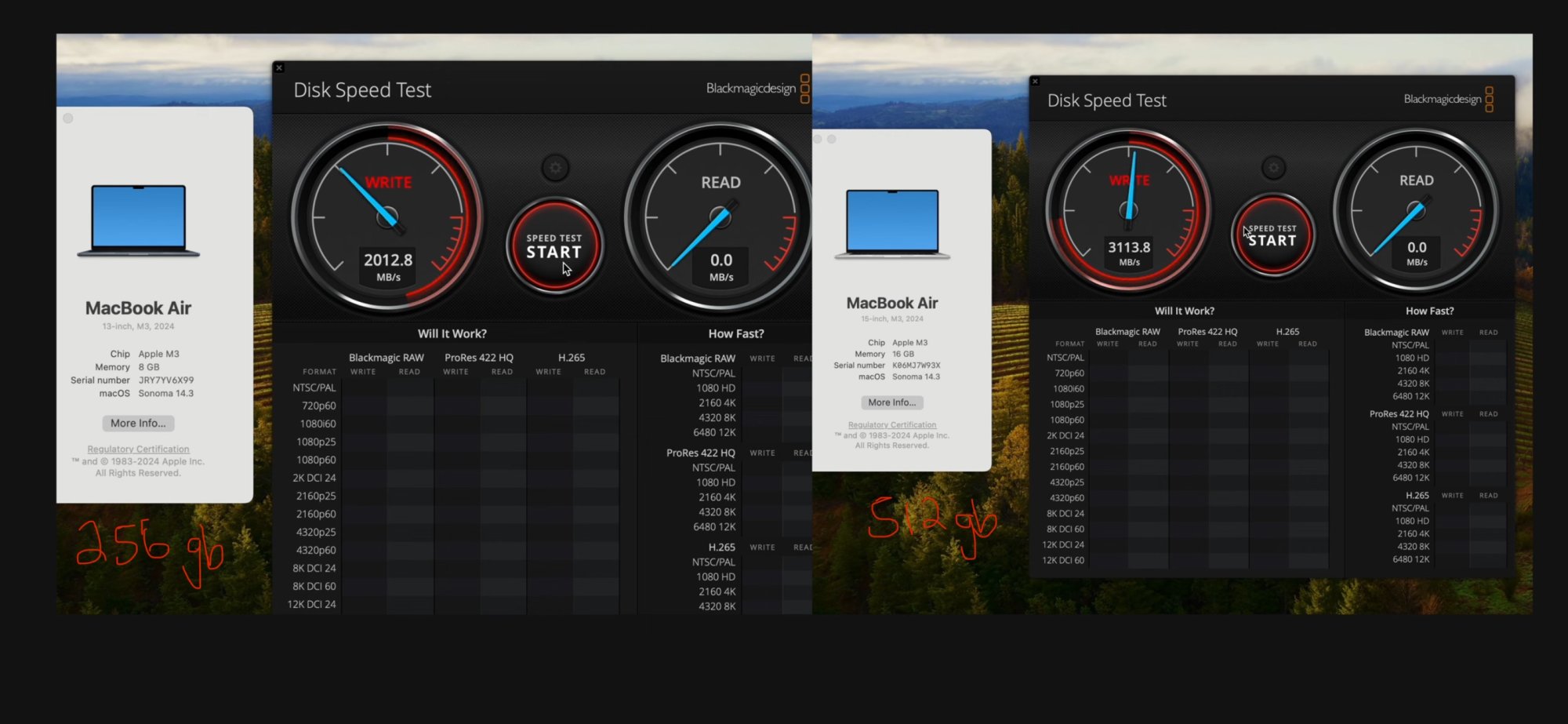Image resolution: width=1568 pixels, height=724 pixels.
Task: Click the gray close dot on 13-inch About window
Action: (x=68, y=118)
